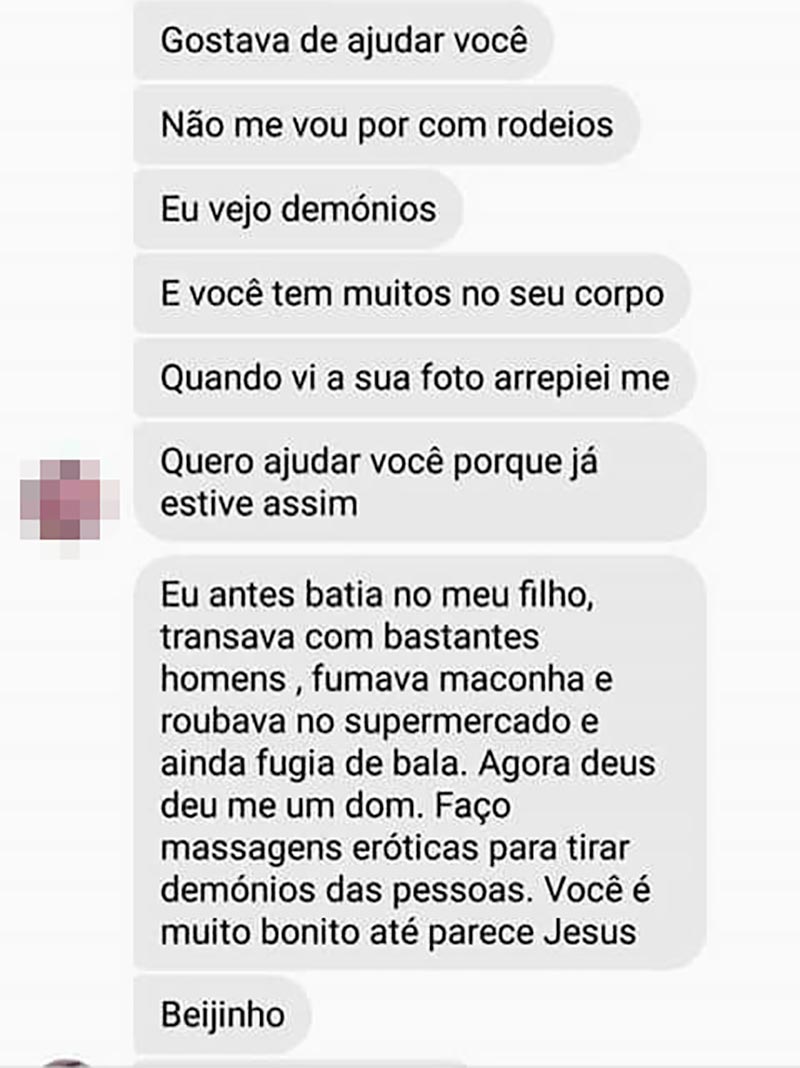The width and height of the screenshot is (800, 1068).
Task: Tap the 'Não me vou por com rodeios' bubble
Action: coord(386,125)
